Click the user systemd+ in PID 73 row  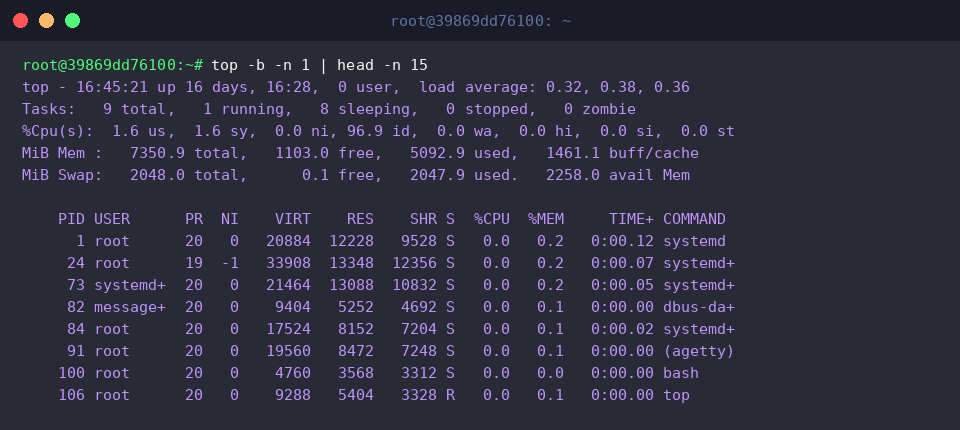pyautogui.click(x=130, y=285)
